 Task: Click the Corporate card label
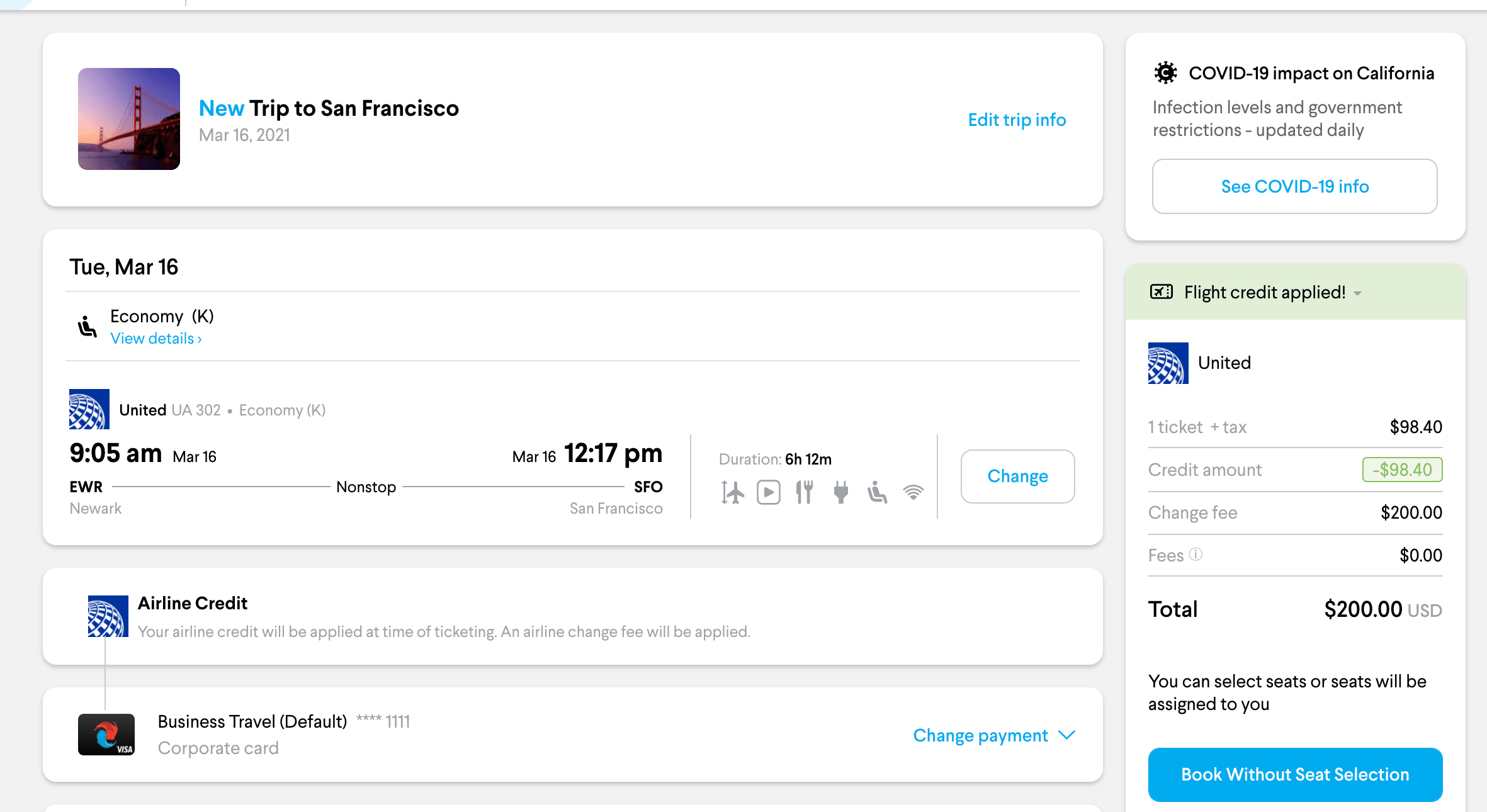pyautogui.click(x=218, y=748)
